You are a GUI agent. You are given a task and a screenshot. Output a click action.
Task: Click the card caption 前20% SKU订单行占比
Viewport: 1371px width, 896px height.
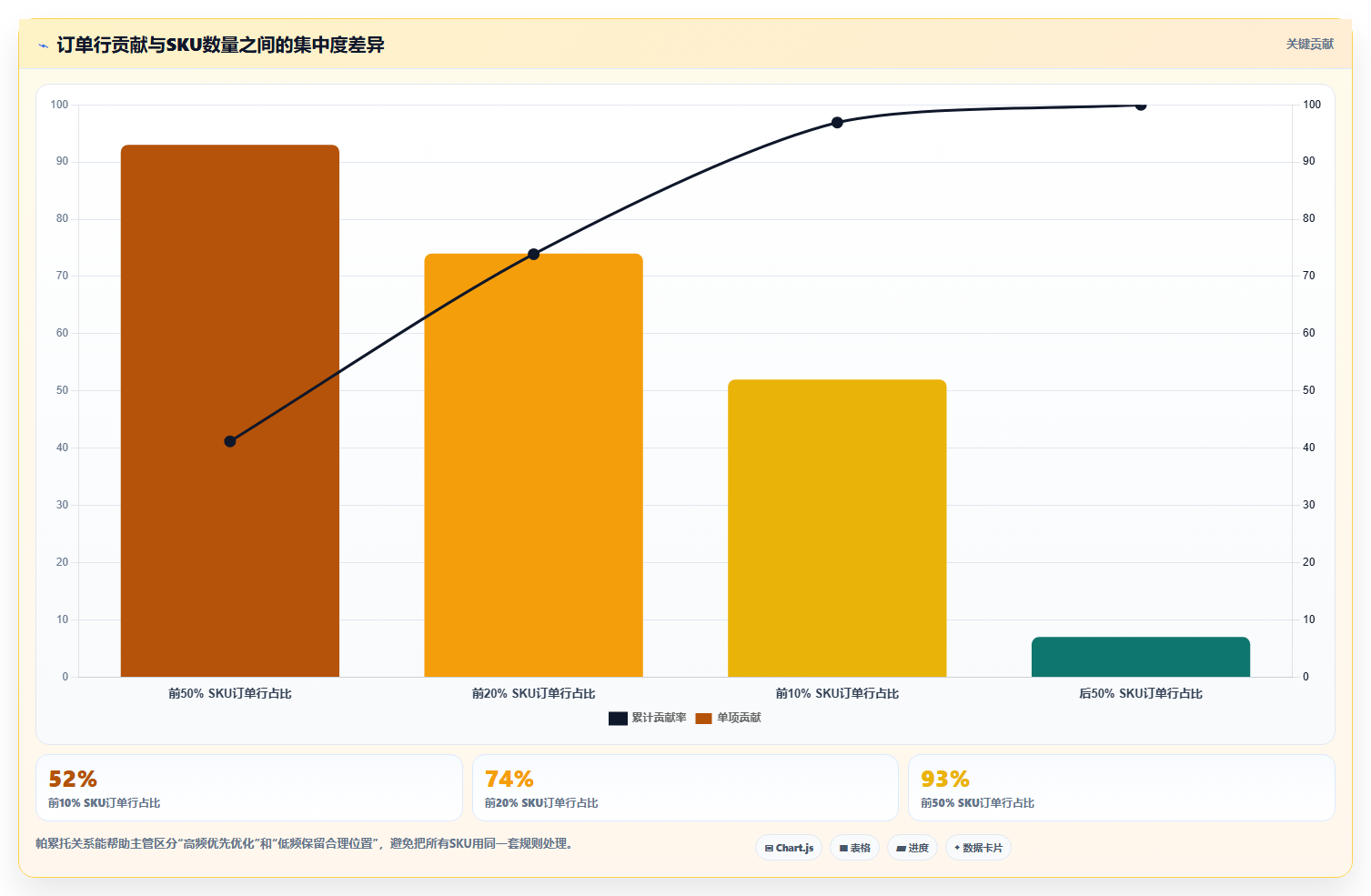click(541, 803)
